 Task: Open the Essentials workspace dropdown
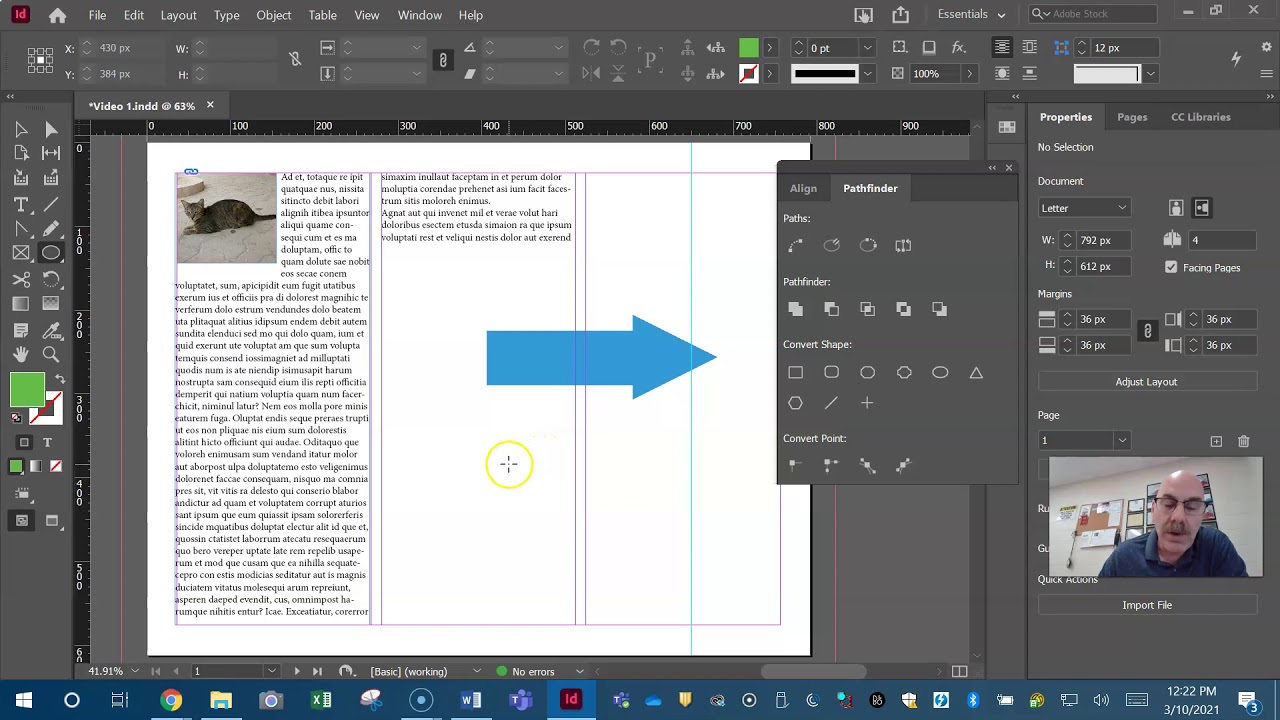(971, 14)
